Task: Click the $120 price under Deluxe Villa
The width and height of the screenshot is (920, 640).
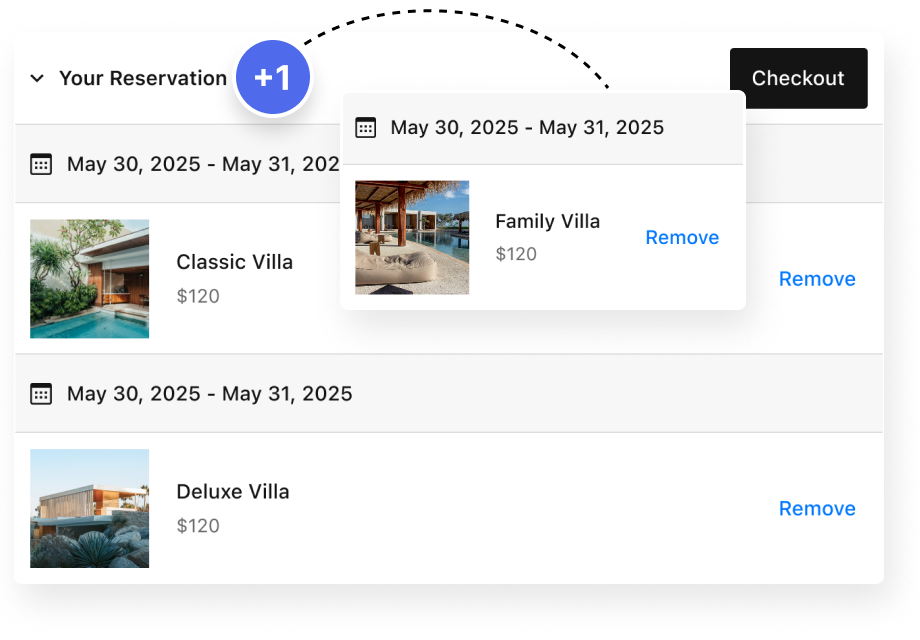Action: [x=198, y=526]
